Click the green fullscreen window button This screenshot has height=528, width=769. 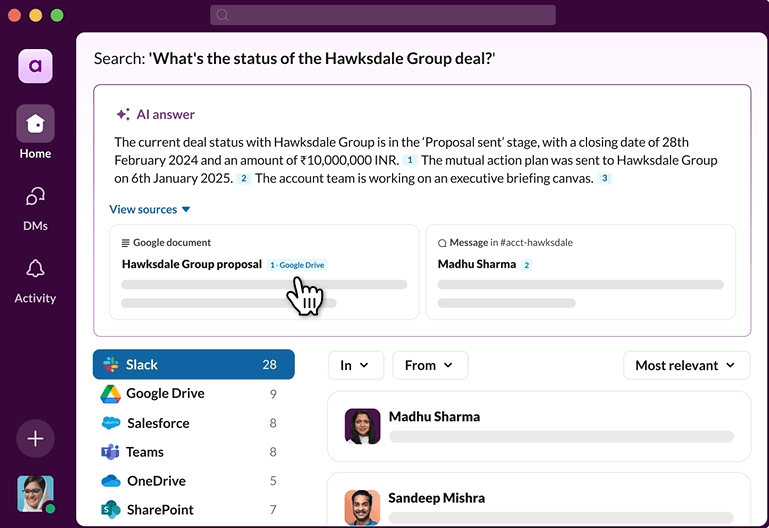coord(57,15)
